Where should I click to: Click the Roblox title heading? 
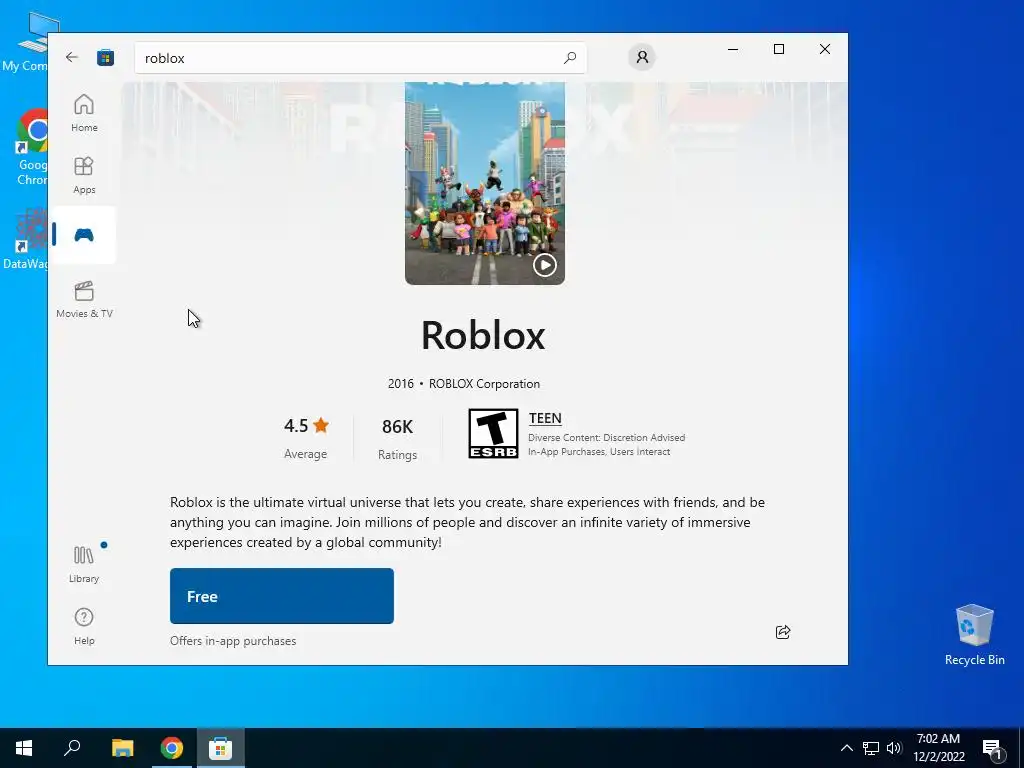tap(483, 336)
